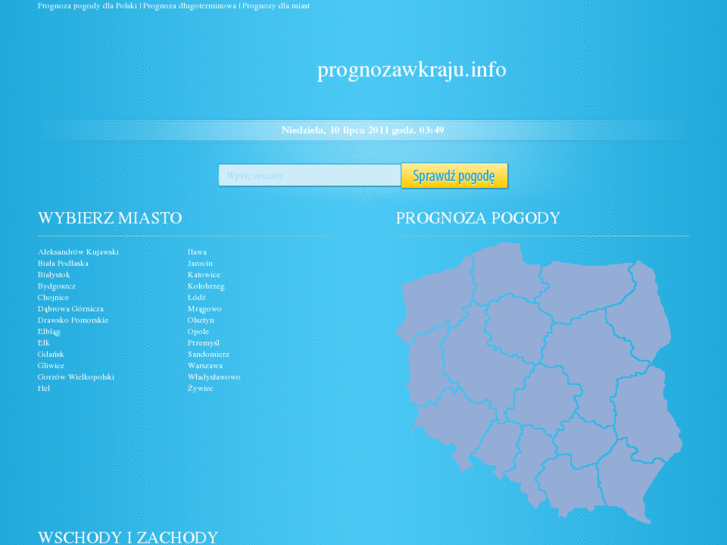Open forecast for Chojnice
Viewport: 727px width, 545px height.
[53, 297]
